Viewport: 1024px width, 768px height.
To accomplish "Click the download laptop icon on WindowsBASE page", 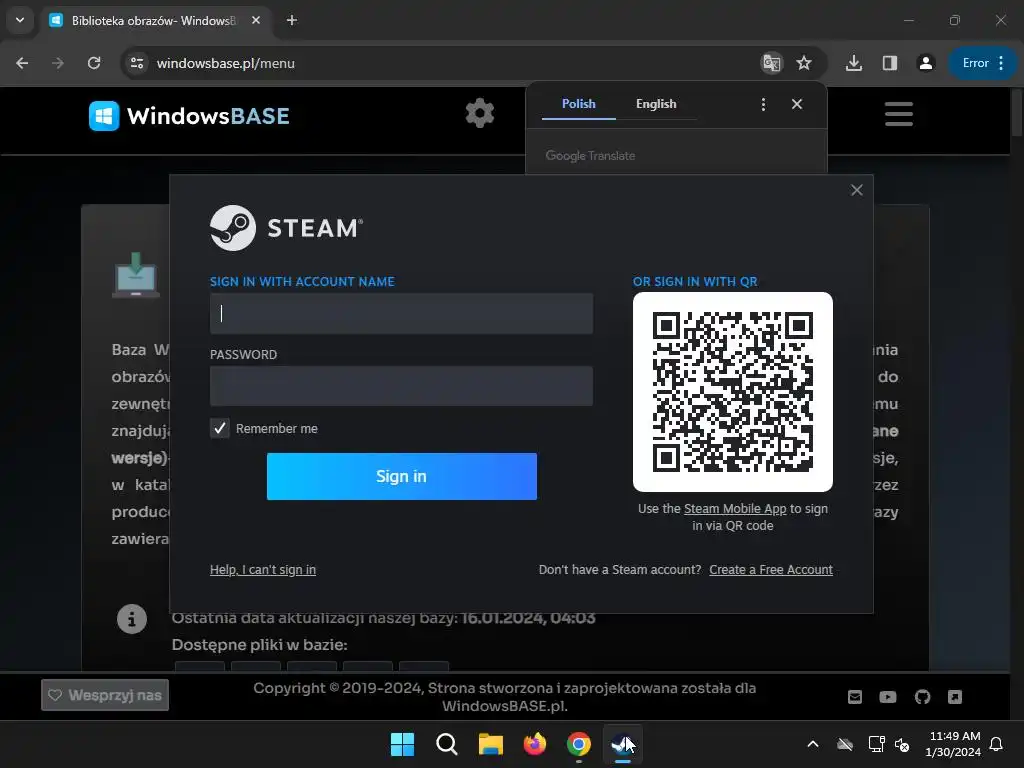I will click(136, 274).
